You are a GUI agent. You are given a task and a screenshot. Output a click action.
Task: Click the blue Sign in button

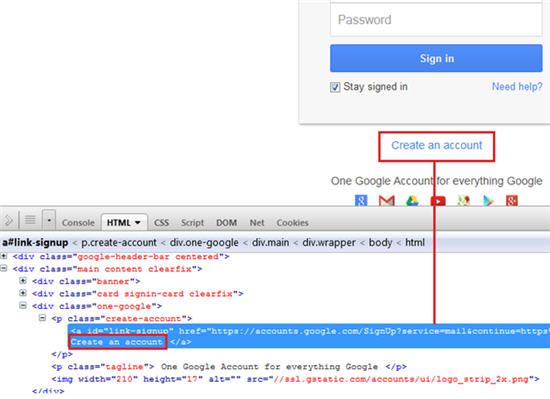click(436, 58)
